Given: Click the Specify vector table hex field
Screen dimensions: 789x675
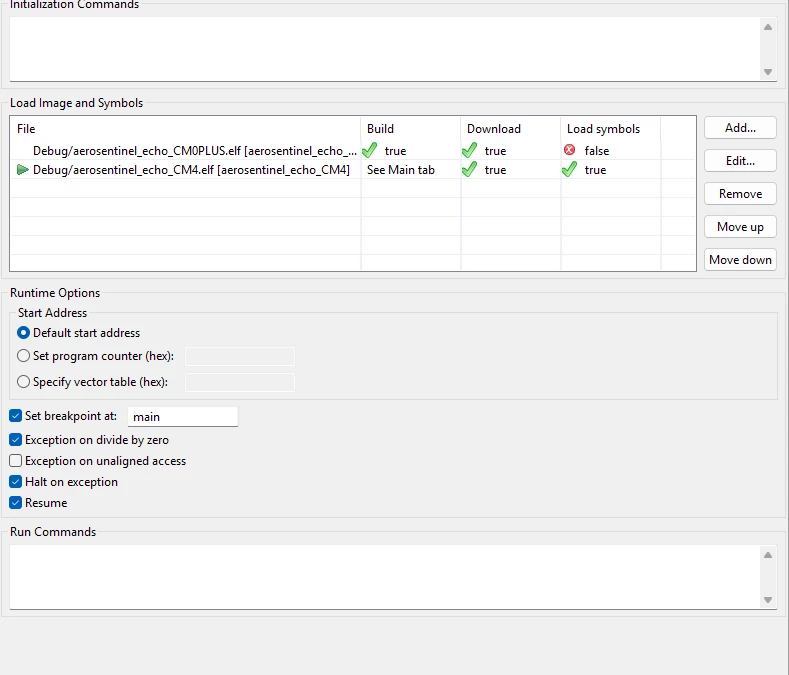Looking at the screenshot, I should click(240, 383).
